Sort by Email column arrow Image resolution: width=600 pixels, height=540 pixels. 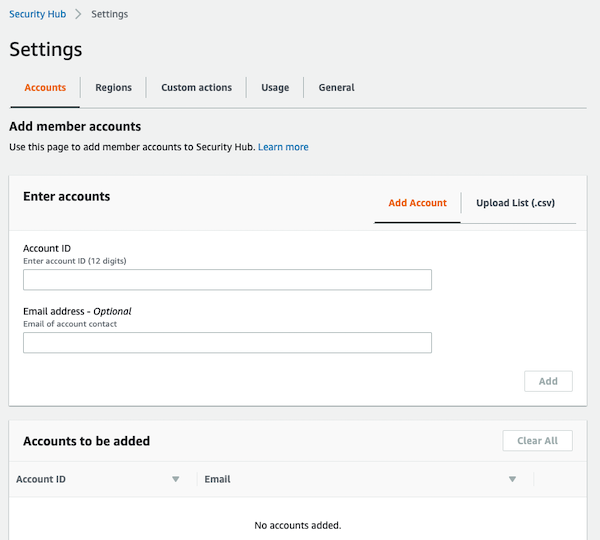(512, 479)
